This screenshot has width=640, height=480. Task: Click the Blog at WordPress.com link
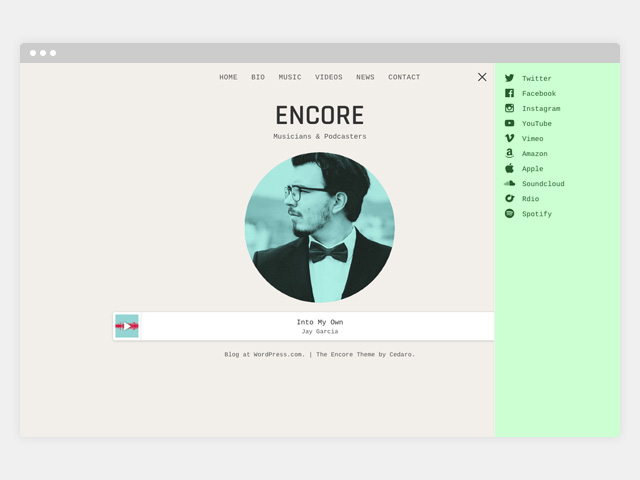(x=264, y=354)
